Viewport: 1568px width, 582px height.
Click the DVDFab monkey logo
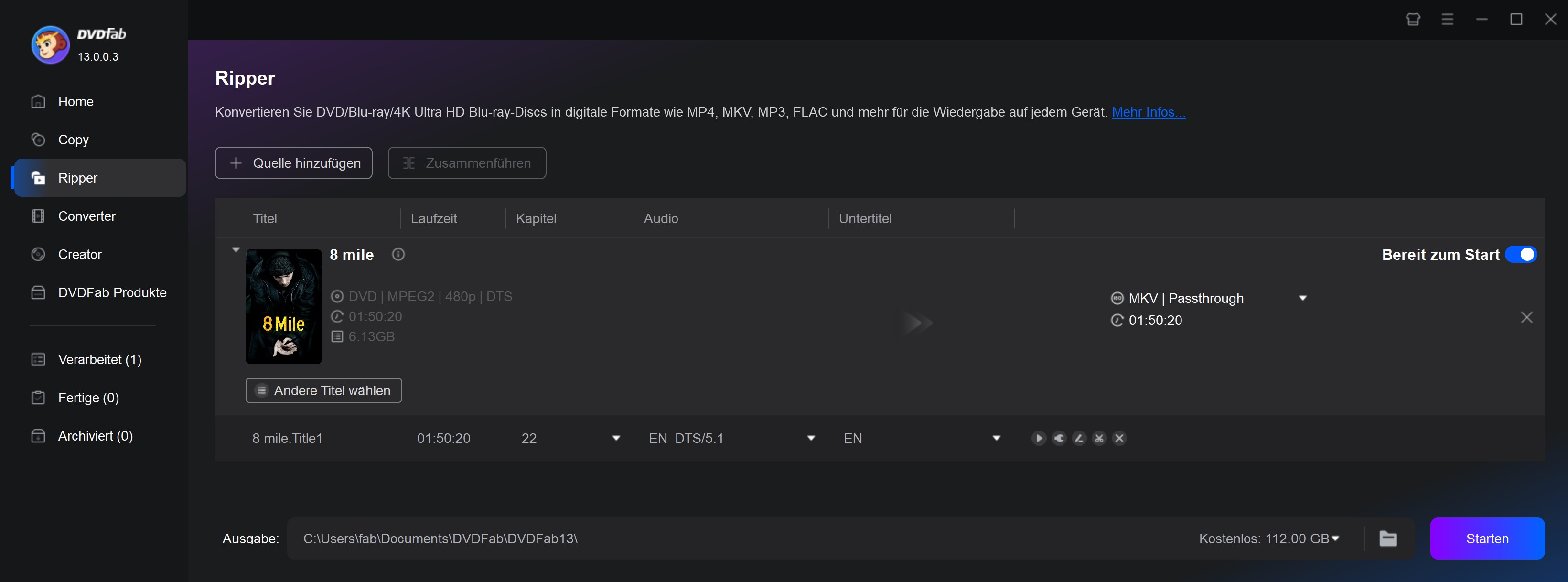pyautogui.click(x=51, y=44)
